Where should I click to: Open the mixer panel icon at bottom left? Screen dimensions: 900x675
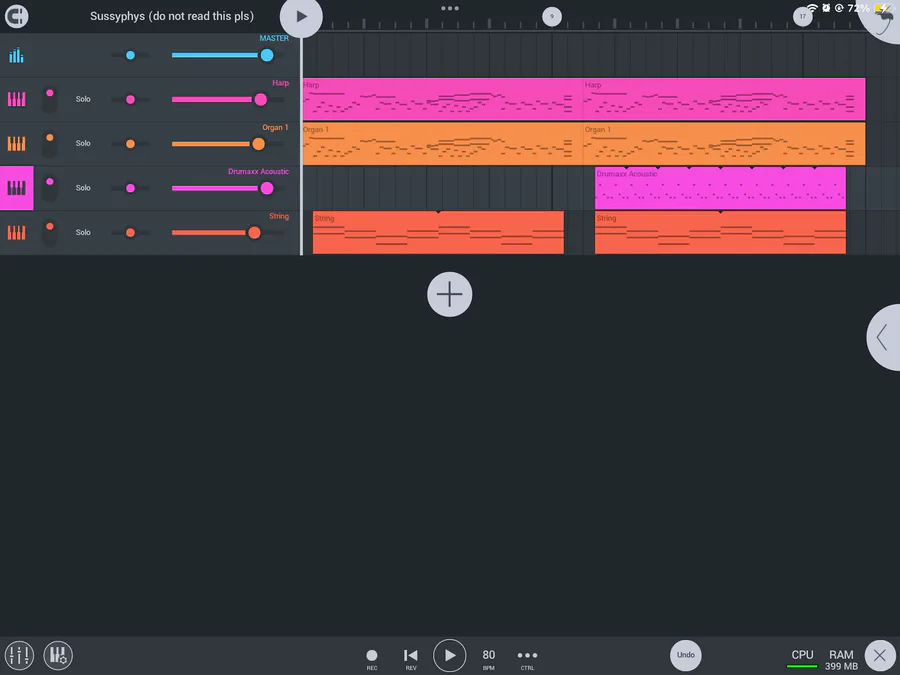[19, 655]
